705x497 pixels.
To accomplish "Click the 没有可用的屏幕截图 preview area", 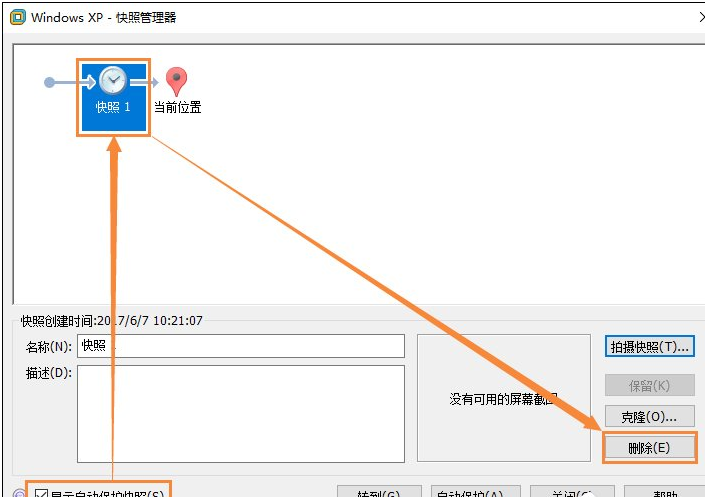I will pos(504,398).
